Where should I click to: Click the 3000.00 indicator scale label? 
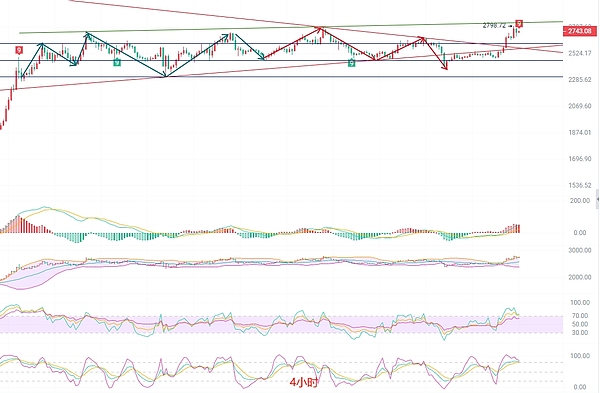click(x=580, y=250)
